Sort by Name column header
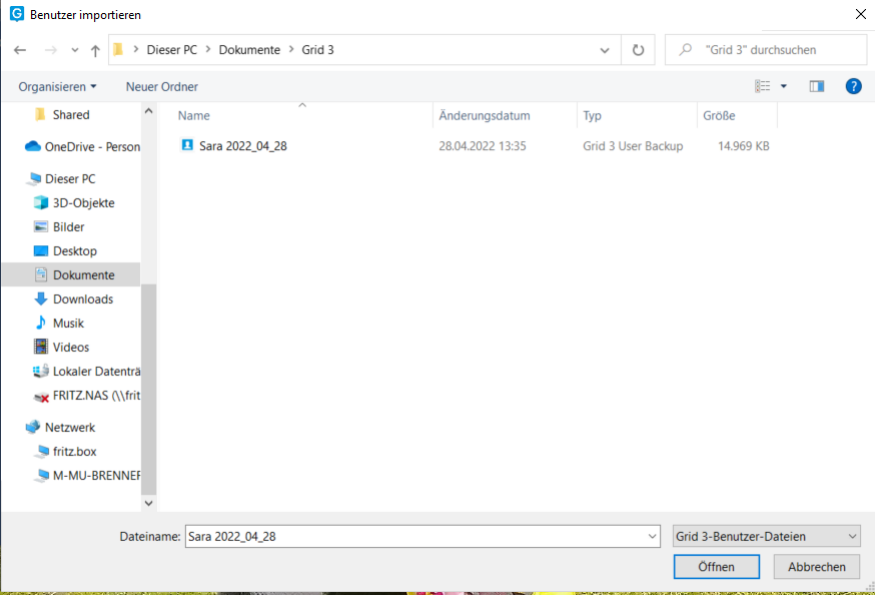875x595 pixels. [194, 116]
